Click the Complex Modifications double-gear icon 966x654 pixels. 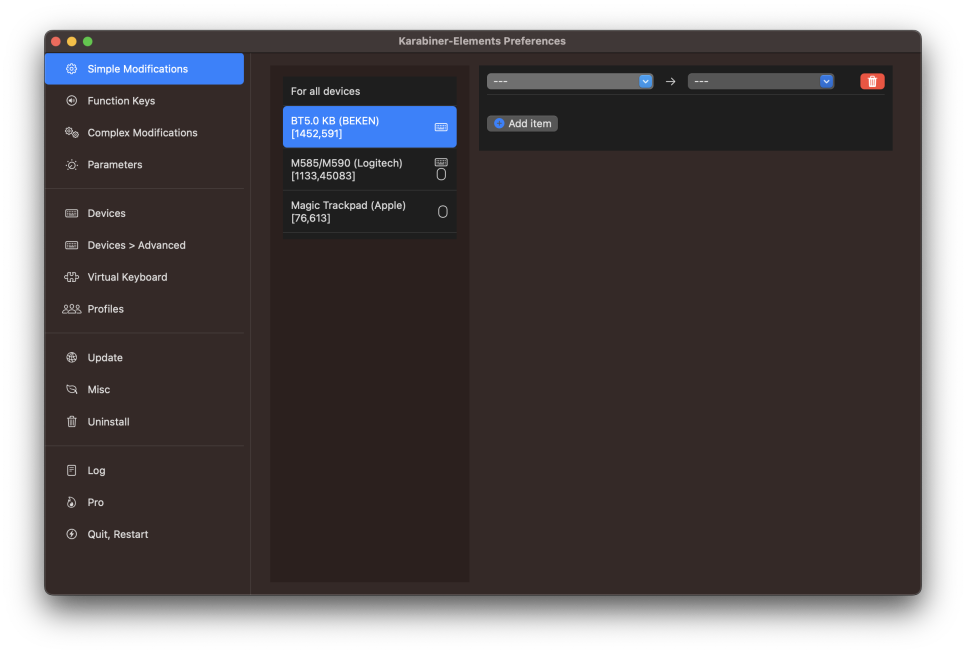click(71, 132)
